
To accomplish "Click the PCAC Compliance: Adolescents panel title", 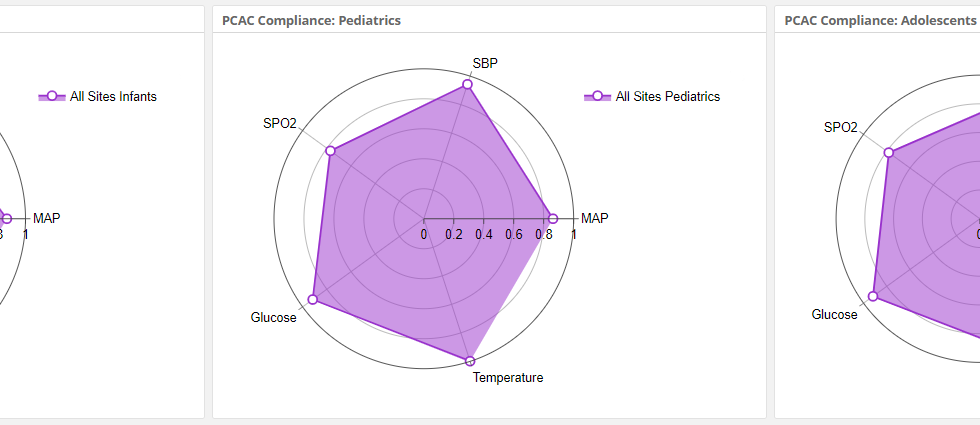I will coord(875,20).
